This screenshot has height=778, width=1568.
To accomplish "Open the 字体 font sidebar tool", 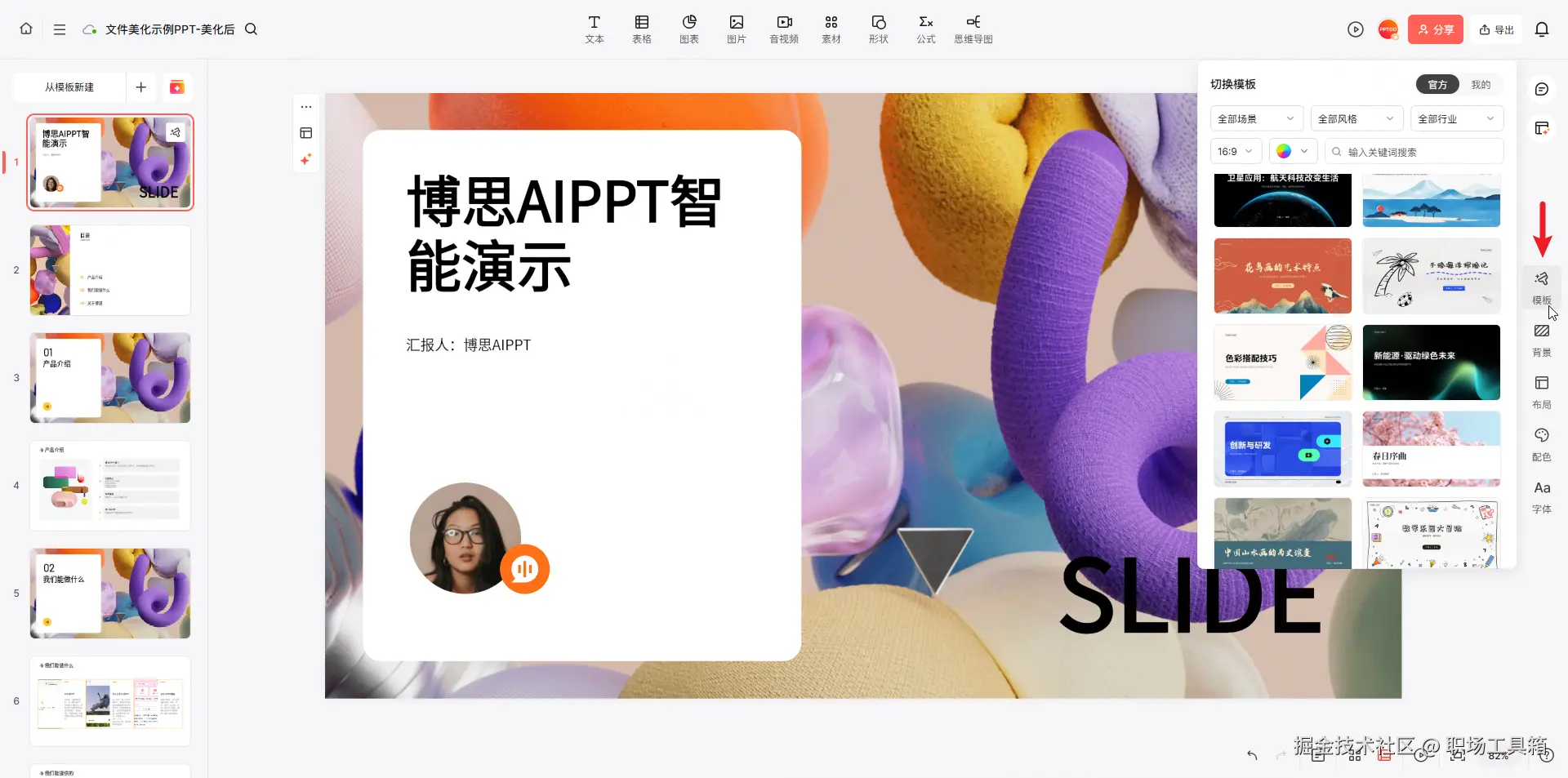I will click(1542, 497).
